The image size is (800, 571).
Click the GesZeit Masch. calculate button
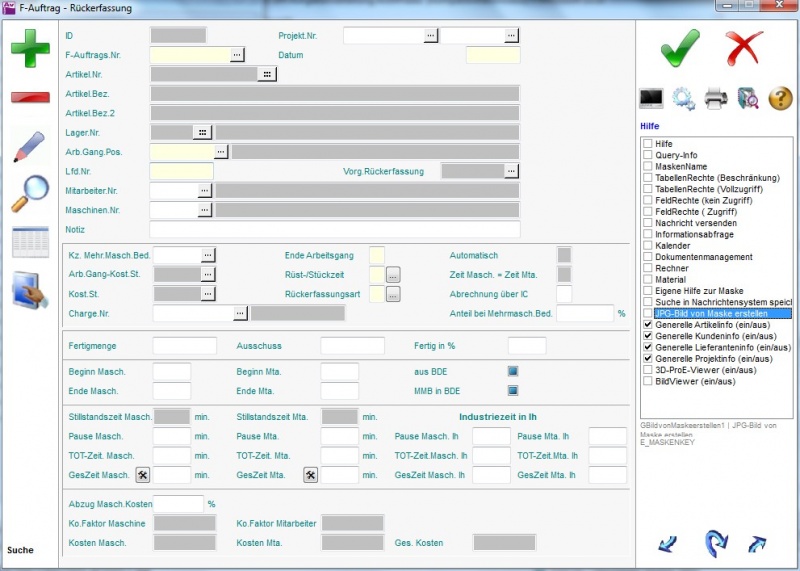click(x=143, y=475)
